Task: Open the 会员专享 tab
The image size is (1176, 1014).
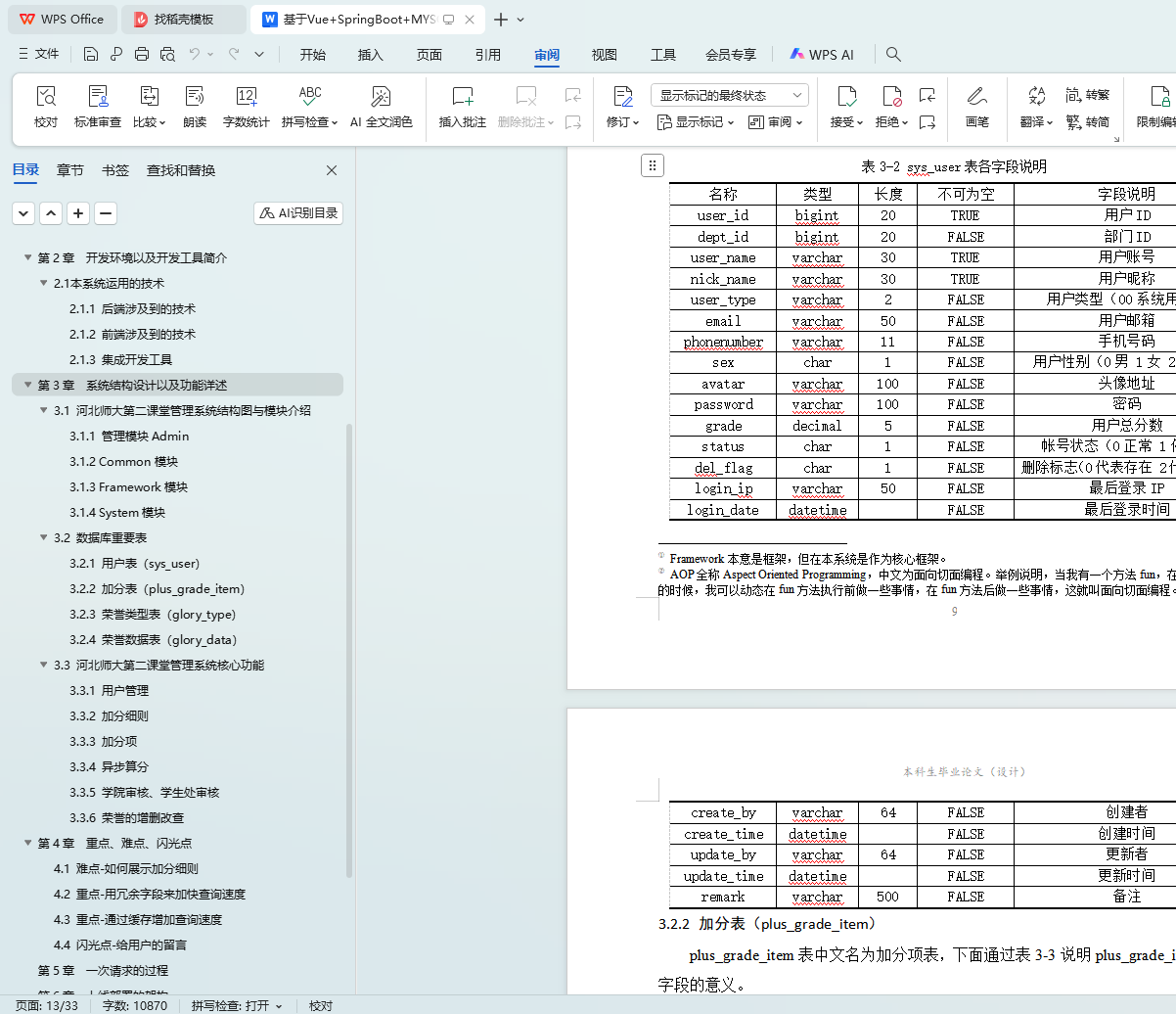Action: [731, 55]
